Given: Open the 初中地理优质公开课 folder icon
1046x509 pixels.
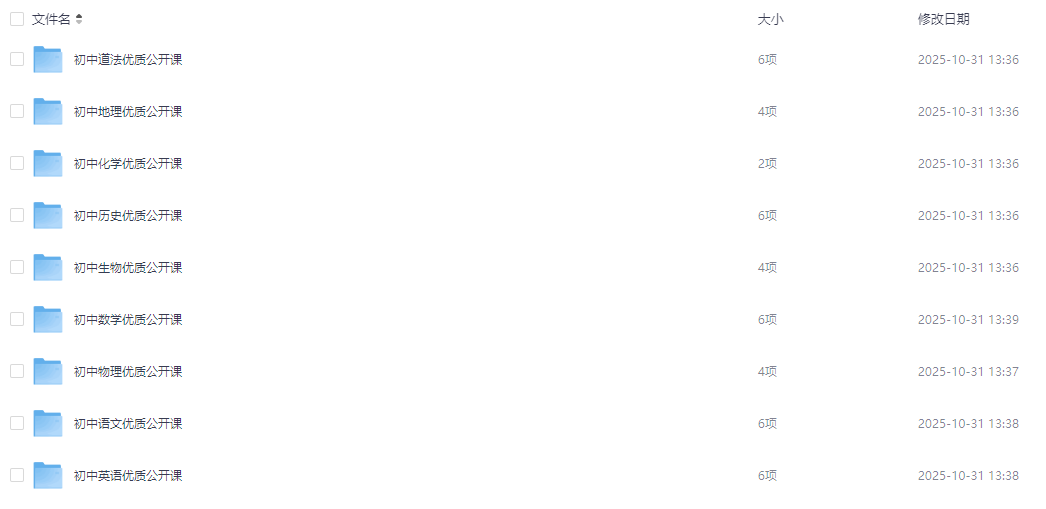Looking at the screenshot, I should tap(48, 111).
